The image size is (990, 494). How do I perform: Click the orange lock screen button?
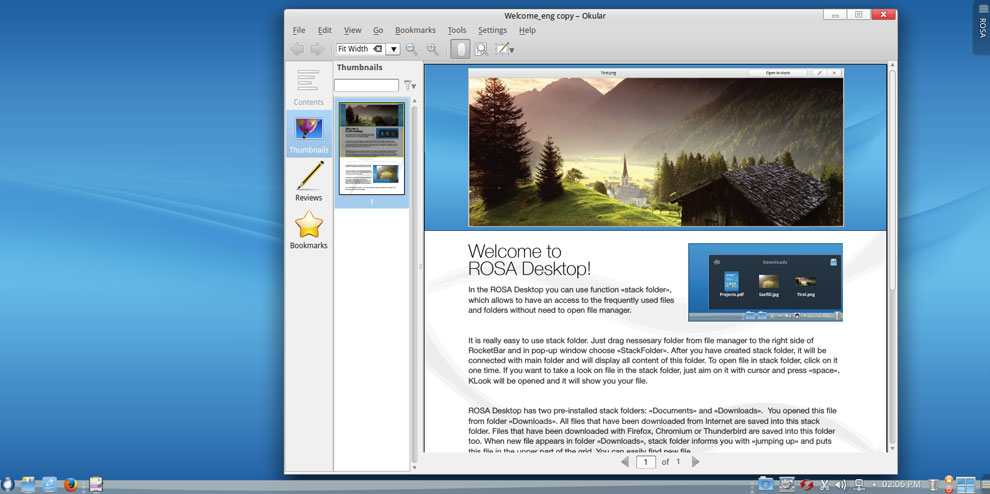click(x=948, y=481)
